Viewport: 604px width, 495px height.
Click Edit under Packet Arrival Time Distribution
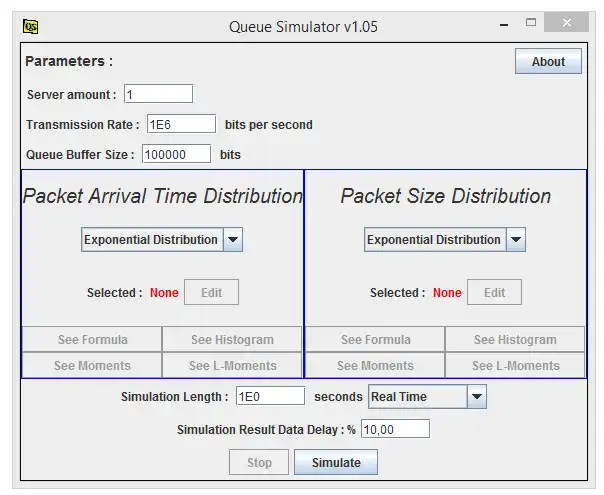211,292
